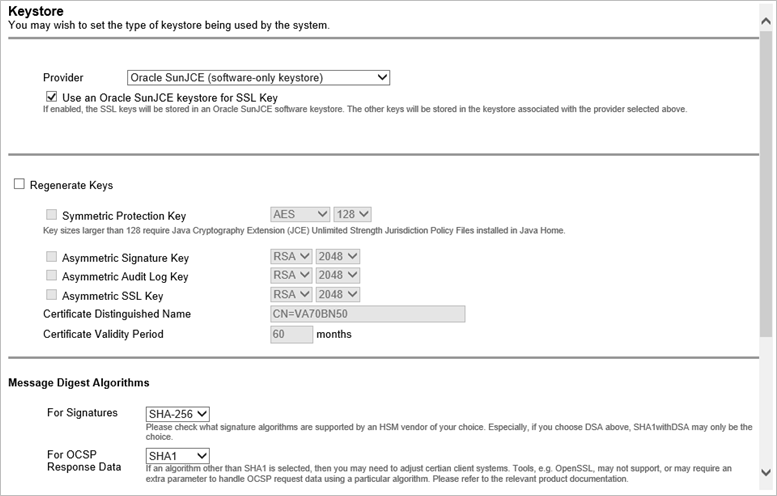777x496 pixels.
Task: Check the Symmetric Protection Key checkbox
Action: 51,215
